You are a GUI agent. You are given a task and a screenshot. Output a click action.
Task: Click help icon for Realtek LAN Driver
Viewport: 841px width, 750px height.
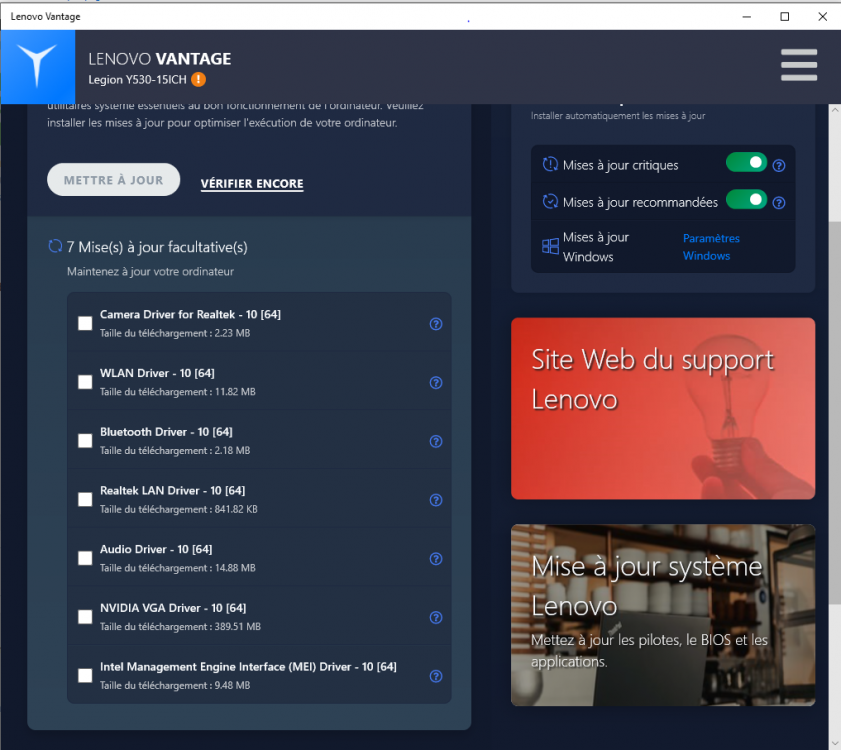point(436,500)
